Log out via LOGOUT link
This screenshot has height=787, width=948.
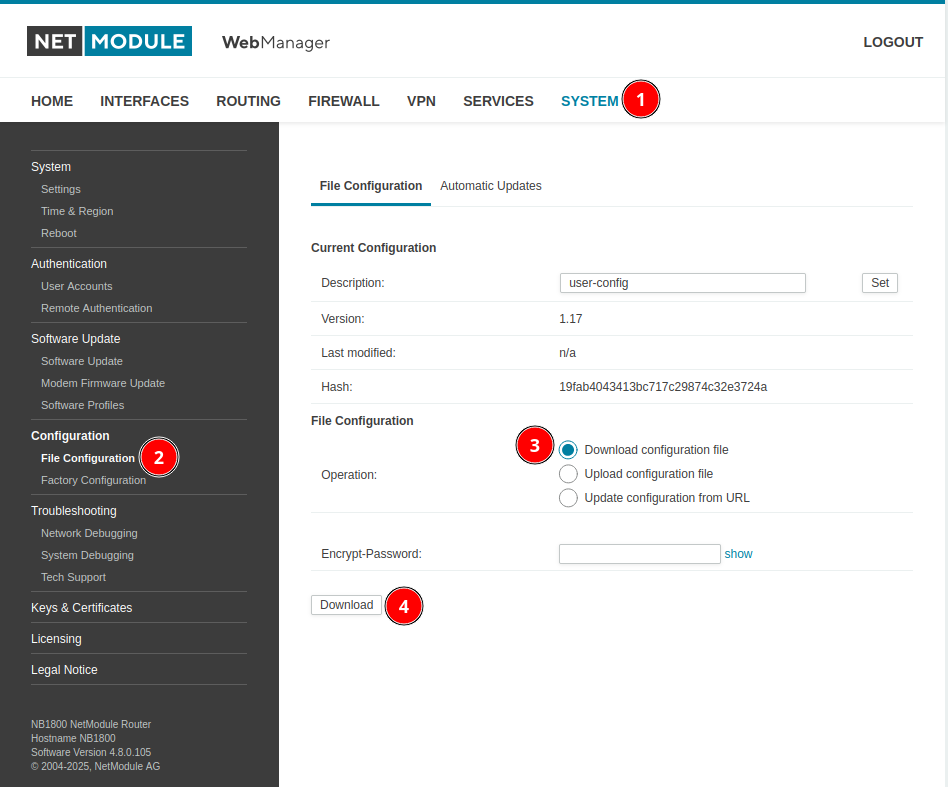click(893, 42)
